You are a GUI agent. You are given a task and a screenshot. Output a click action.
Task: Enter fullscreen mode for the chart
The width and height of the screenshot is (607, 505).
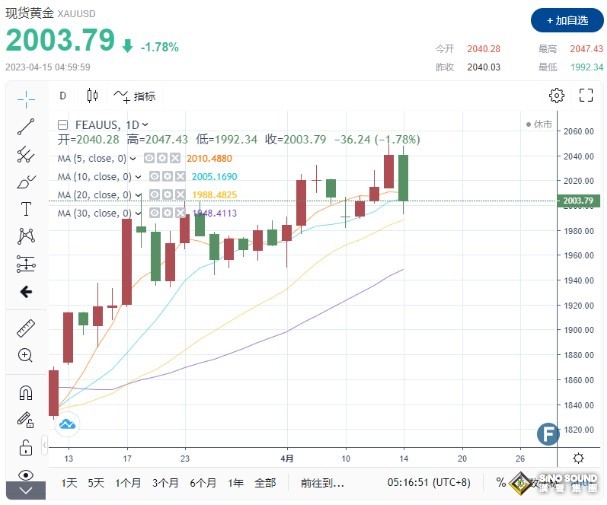(586, 96)
